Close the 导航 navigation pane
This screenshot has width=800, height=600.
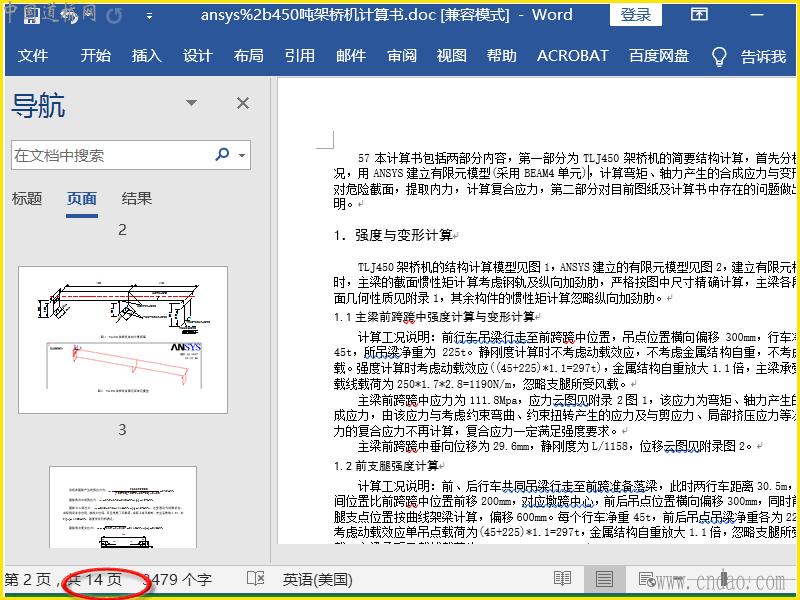243,103
